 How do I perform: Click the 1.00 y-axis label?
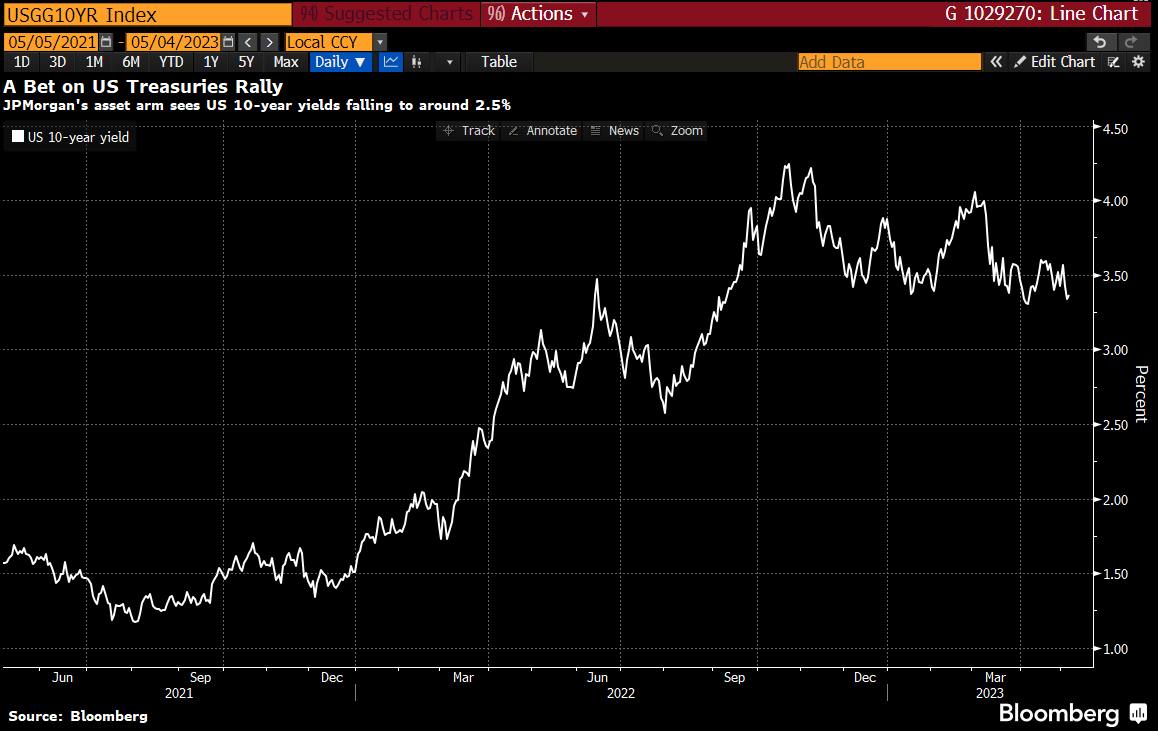click(x=1115, y=649)
